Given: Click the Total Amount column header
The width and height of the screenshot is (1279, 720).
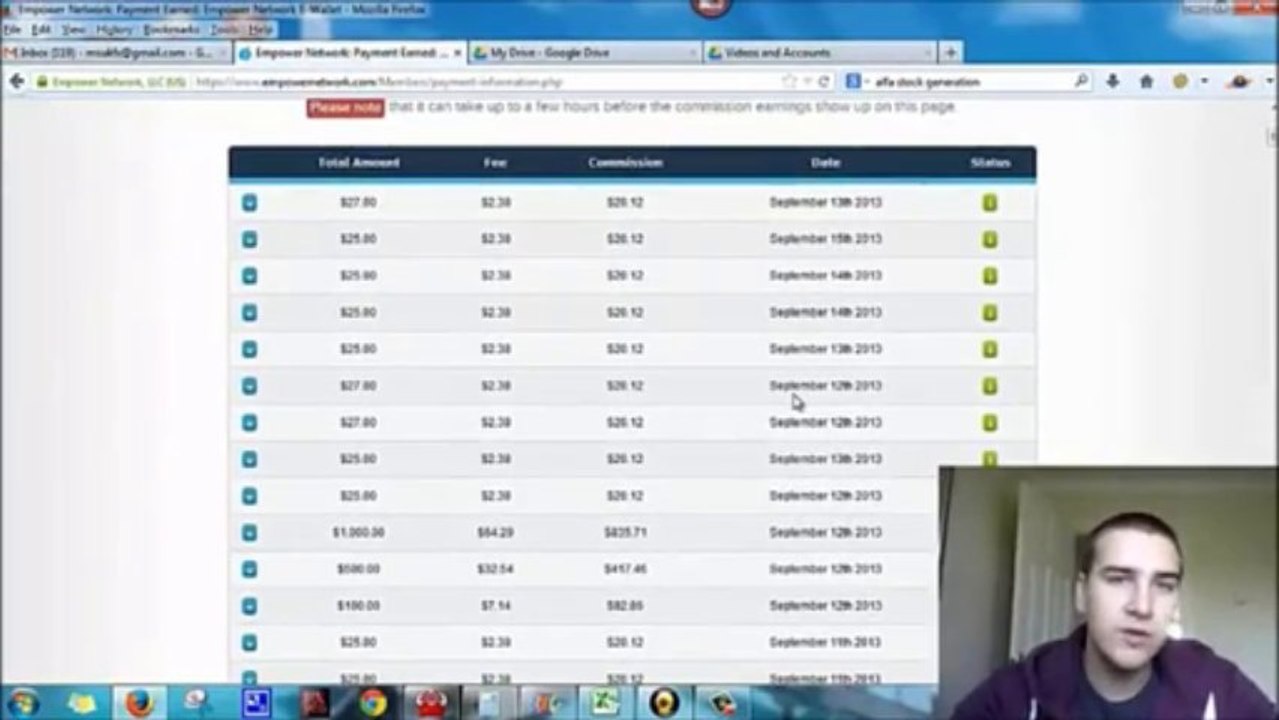Looking at the screenshot, I should [x=358, y=162].
